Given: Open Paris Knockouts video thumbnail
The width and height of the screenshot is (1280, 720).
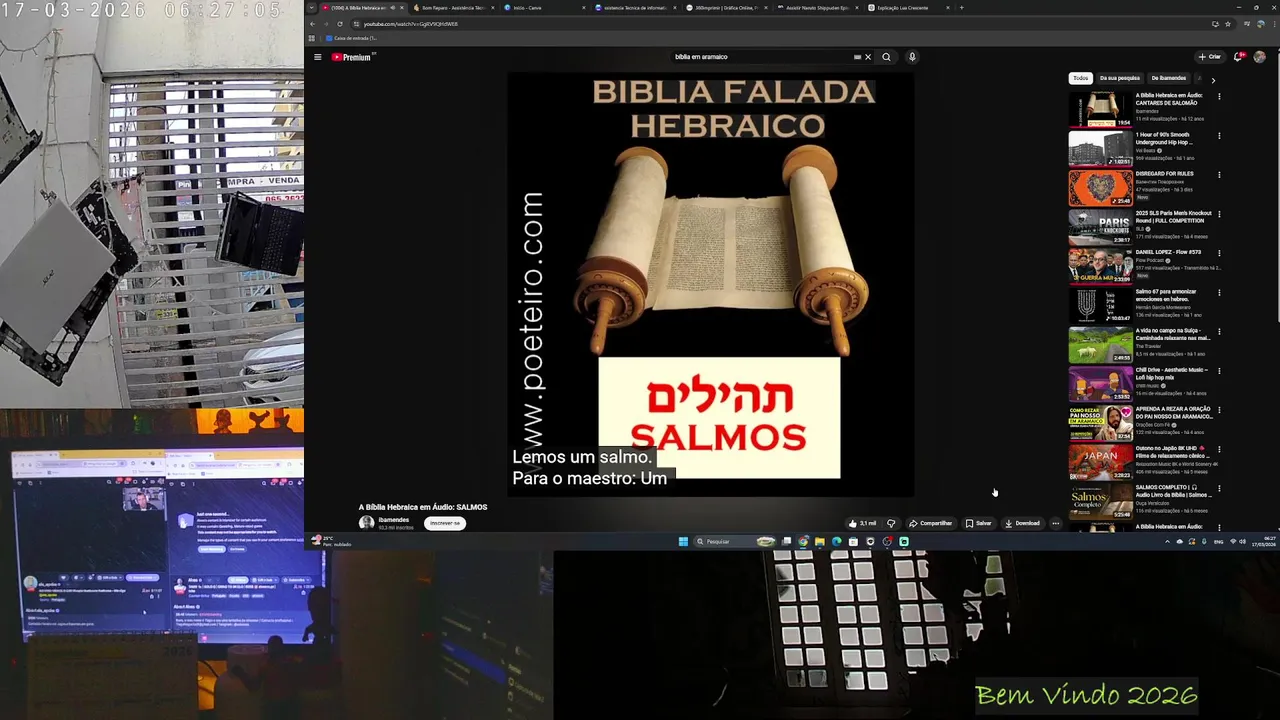Looking at the screenshot, I should tap(1100, 227).
